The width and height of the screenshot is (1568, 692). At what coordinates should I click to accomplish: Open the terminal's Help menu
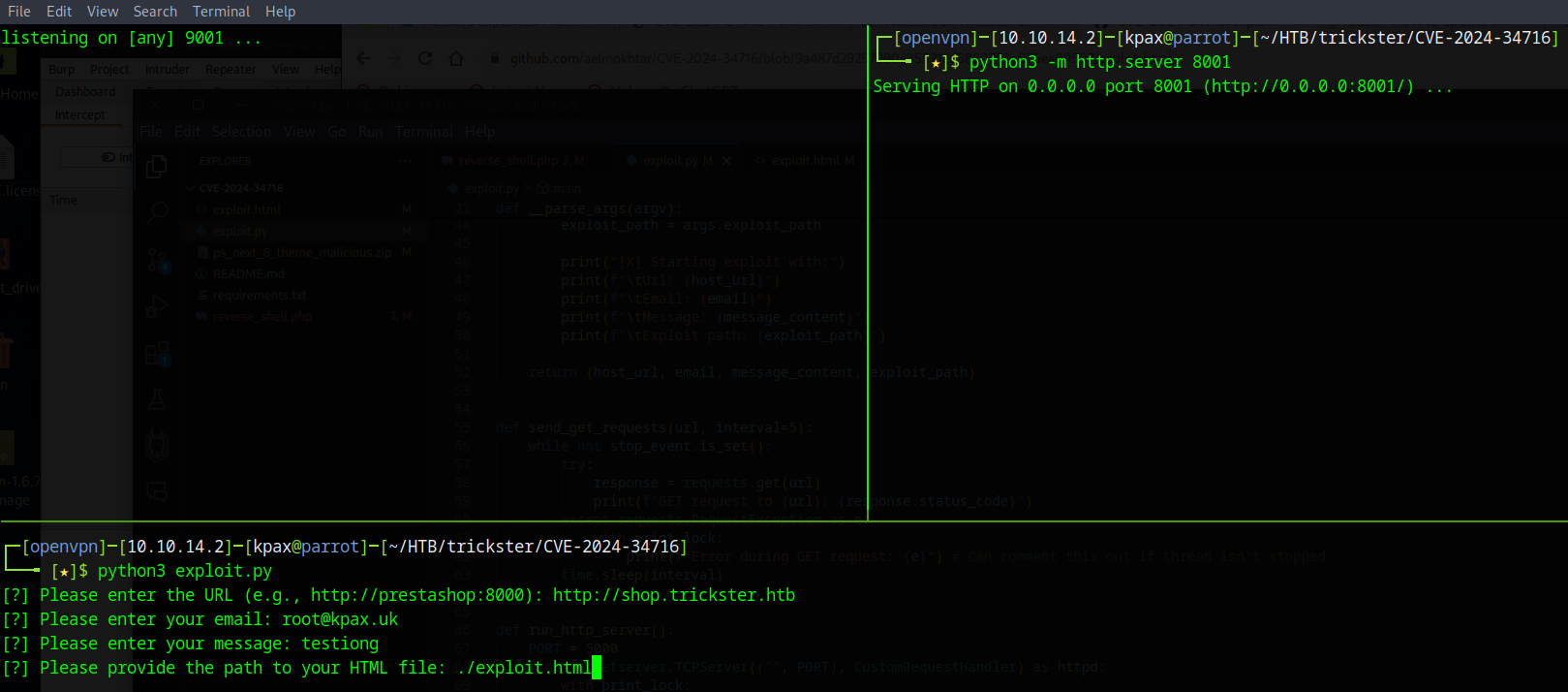(280, 12)
